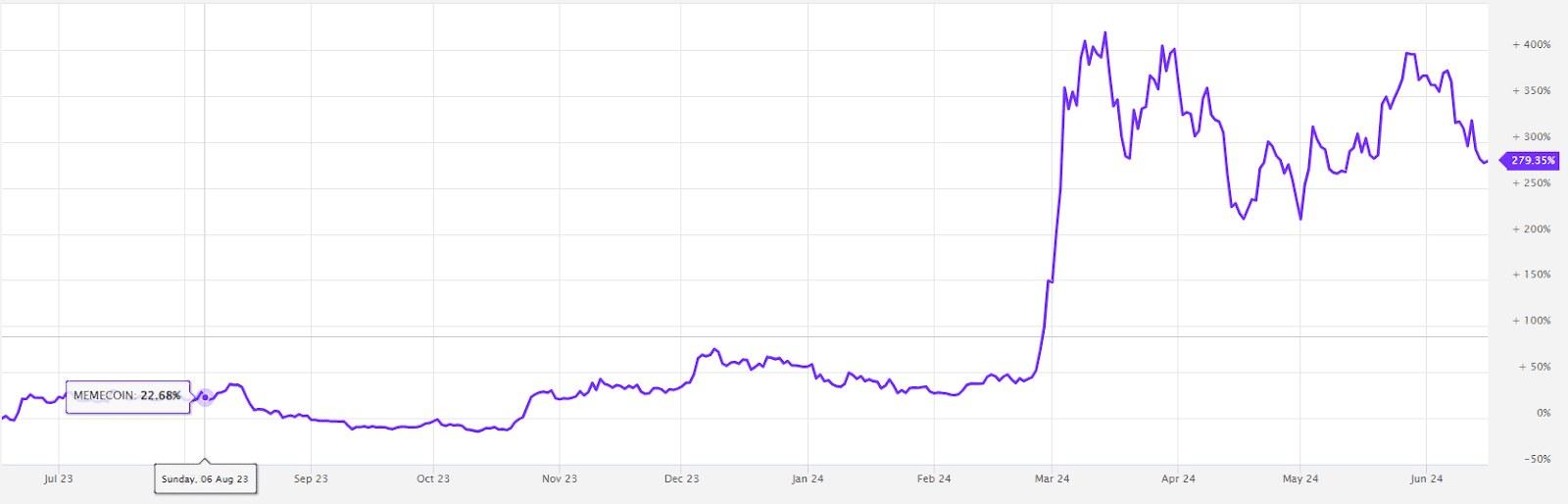The height and width of the screenshot is (504, 1568).
Task: Select the Sep 23 x-axis label
Action: coord(311,479)
